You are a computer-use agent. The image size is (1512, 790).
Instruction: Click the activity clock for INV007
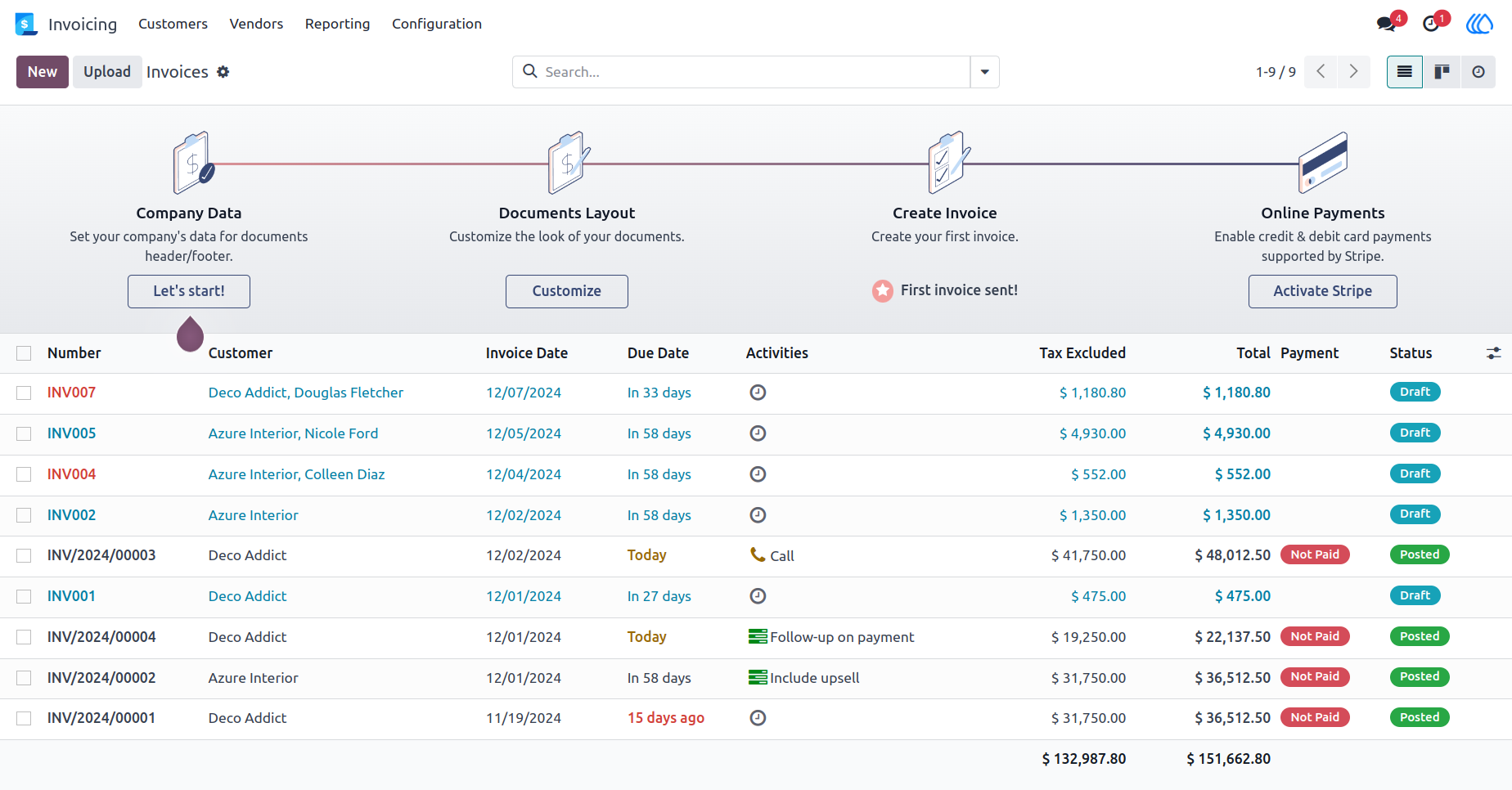[x=758, y=393]
